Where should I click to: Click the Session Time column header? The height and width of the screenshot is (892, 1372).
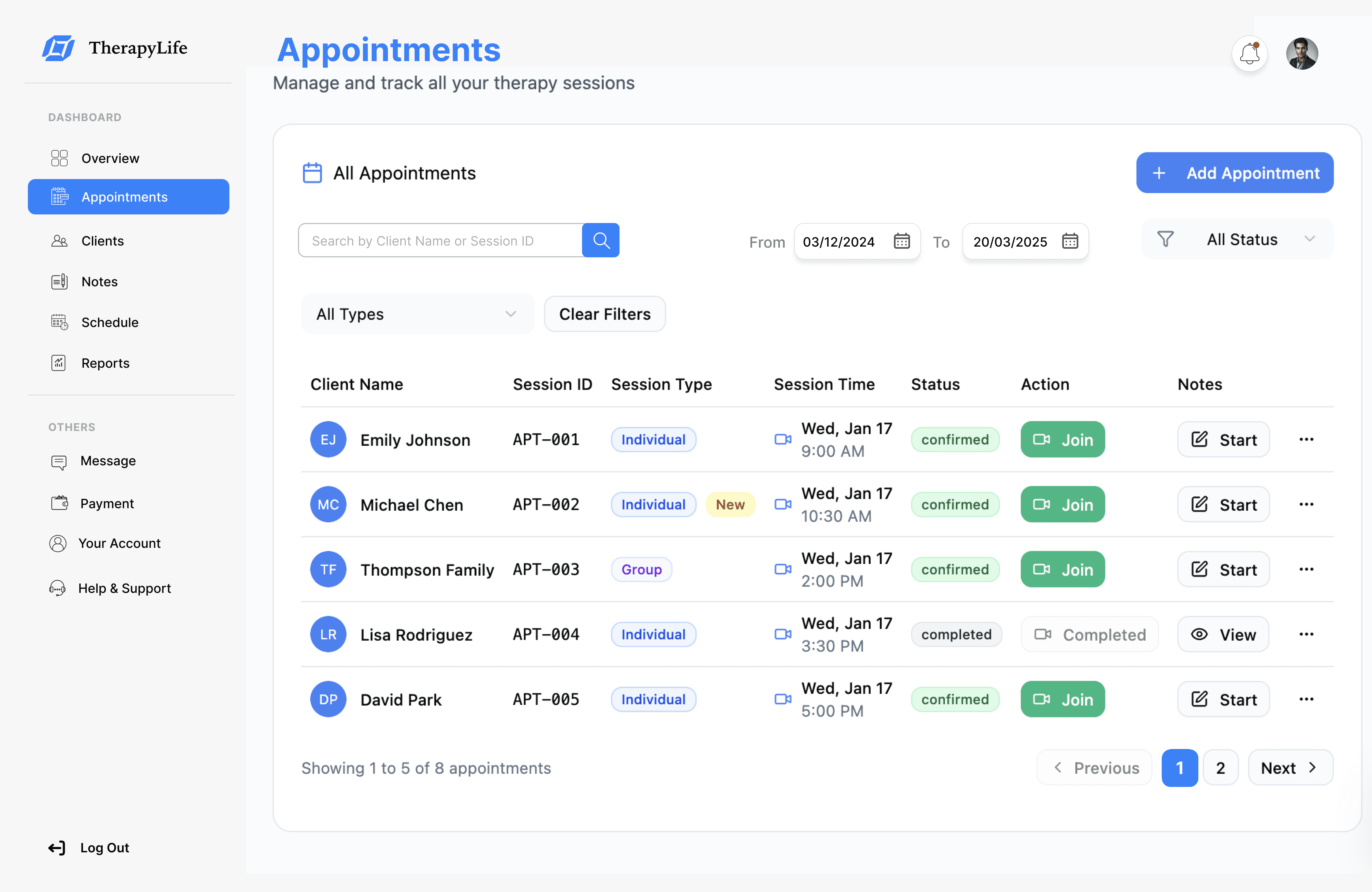click(824, 384)
